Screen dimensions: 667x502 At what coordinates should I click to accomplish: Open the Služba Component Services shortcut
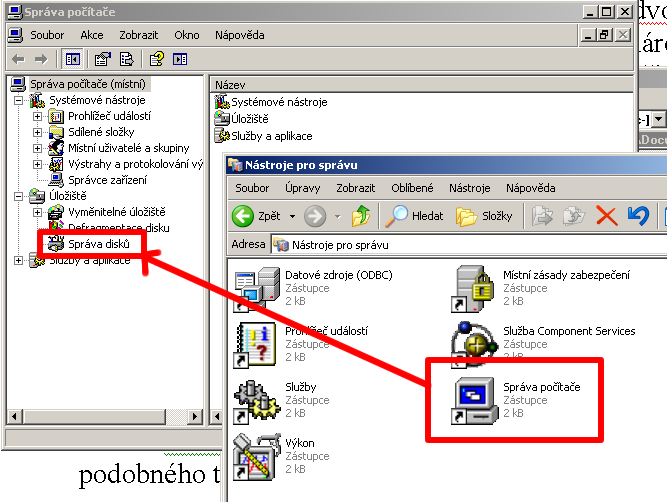coord(472,343)
